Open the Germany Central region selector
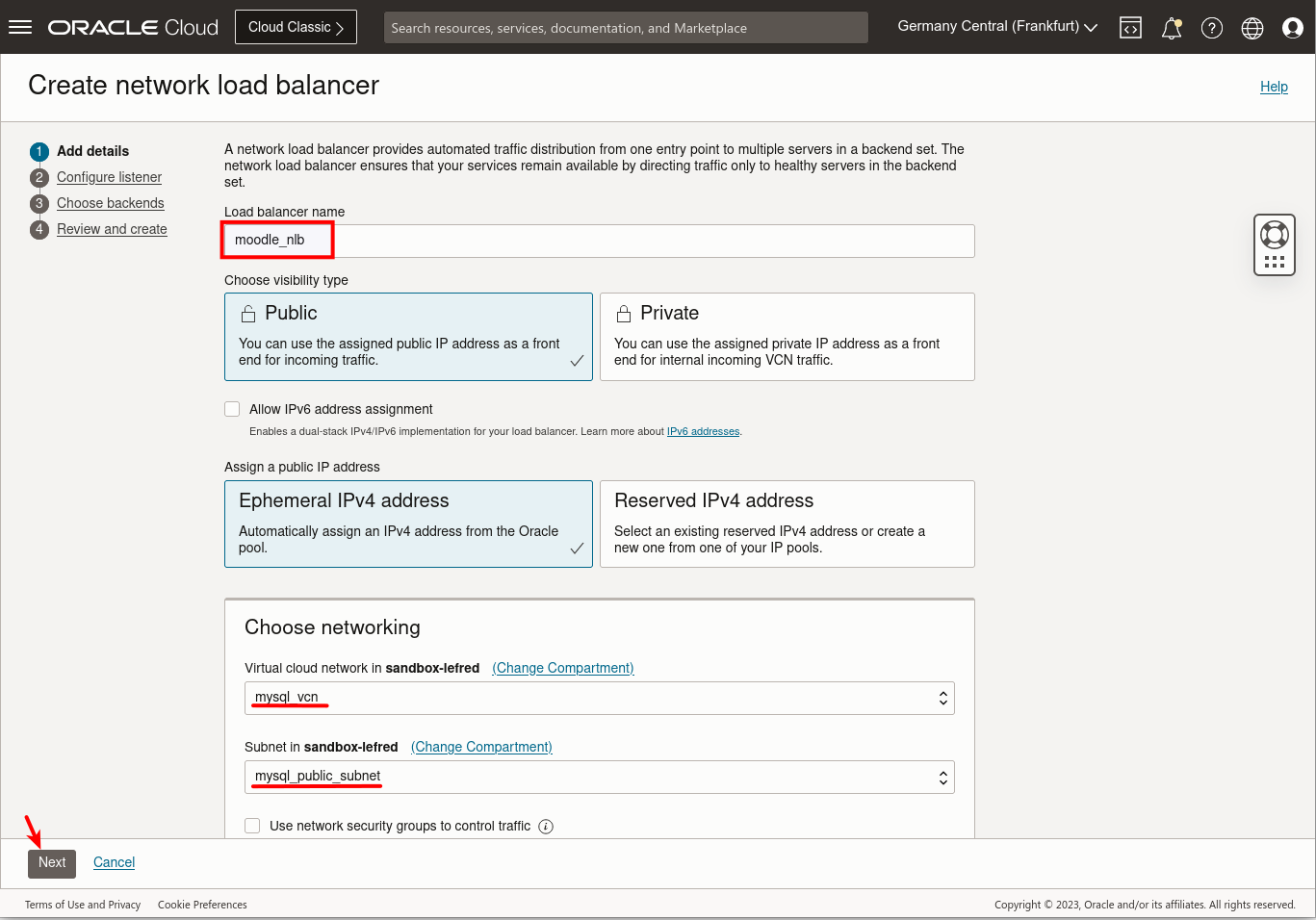The image size is (1316, 920). 995,26
